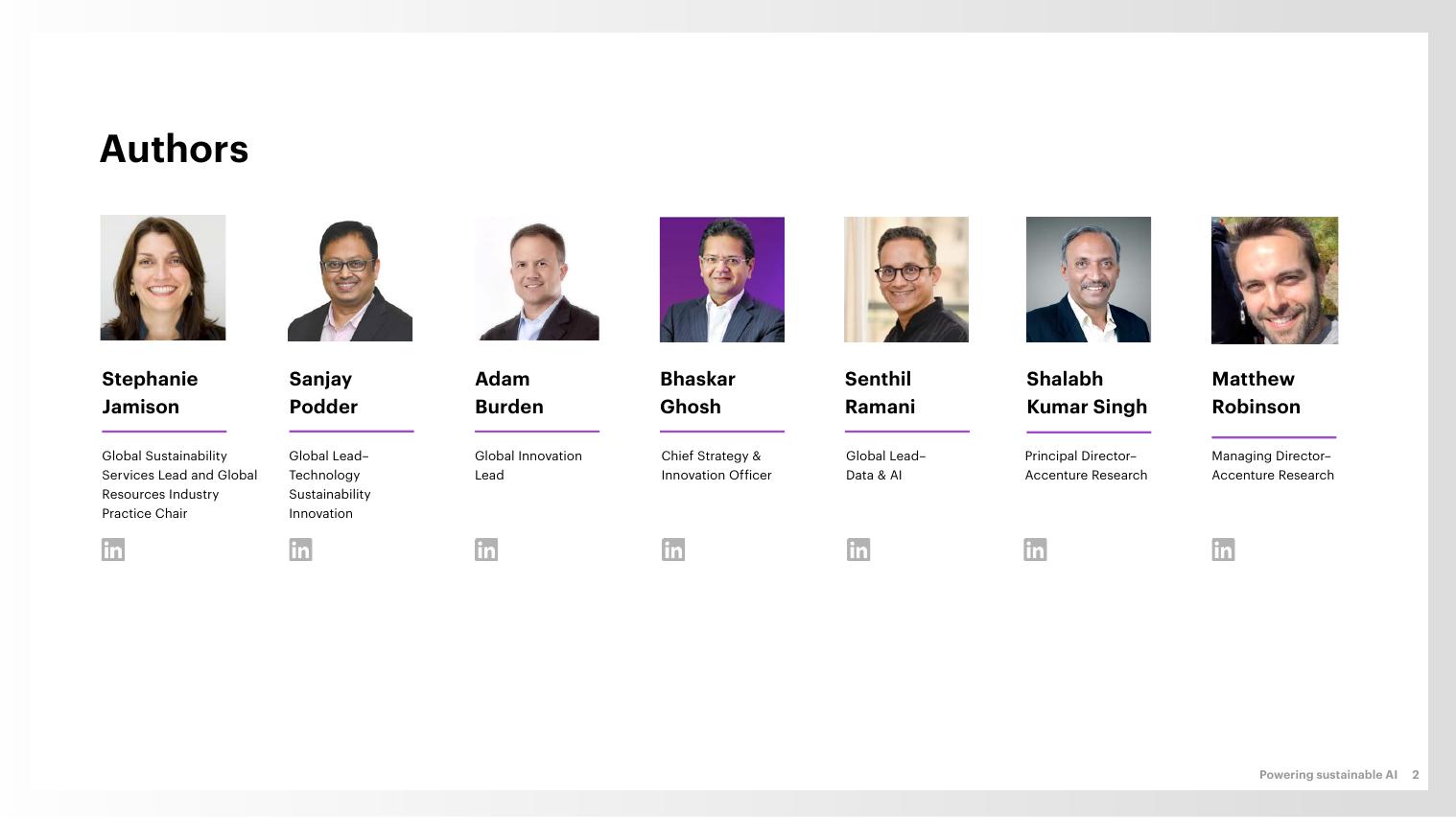Viewport: 1456px width, 819px height.
Task: Click the Stephanie Jamison name text
Action: point(150,393)
